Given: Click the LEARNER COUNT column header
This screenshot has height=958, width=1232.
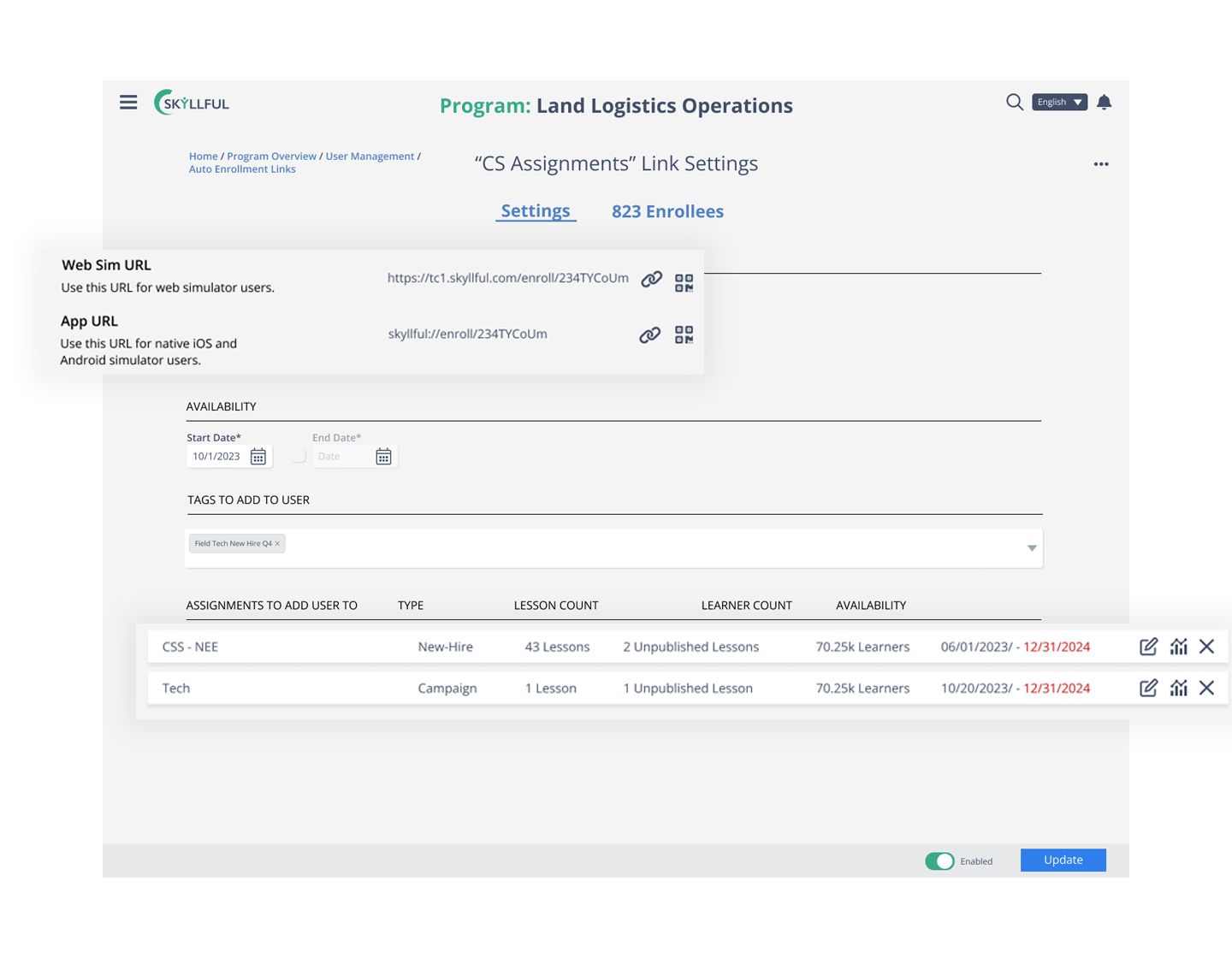Looking at the screenshot, I should (x=747, y=606).
